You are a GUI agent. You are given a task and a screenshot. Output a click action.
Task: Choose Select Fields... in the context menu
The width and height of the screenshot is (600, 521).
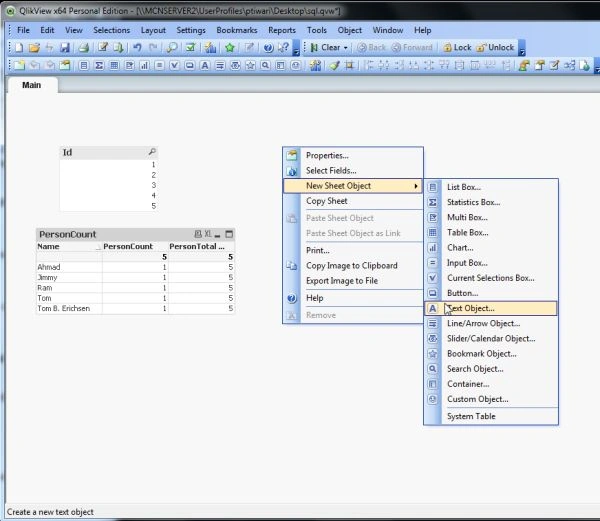(353, 171)
